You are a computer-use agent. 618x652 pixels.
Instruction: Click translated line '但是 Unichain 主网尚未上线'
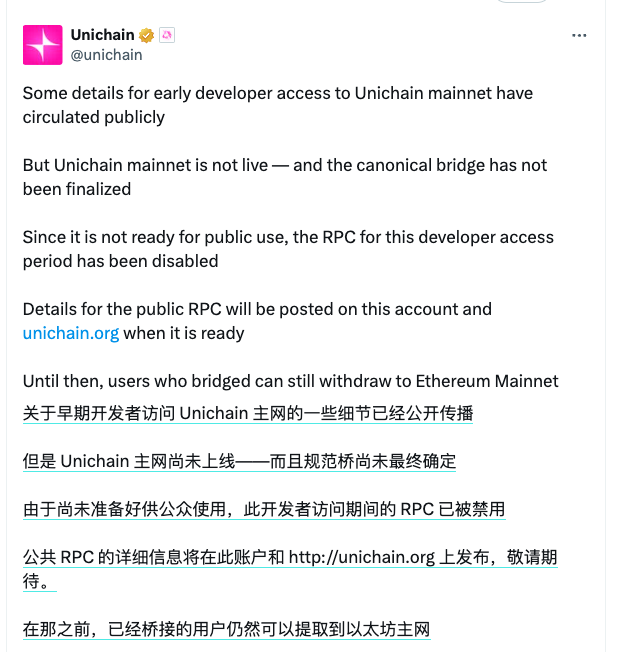click(240, 462)
